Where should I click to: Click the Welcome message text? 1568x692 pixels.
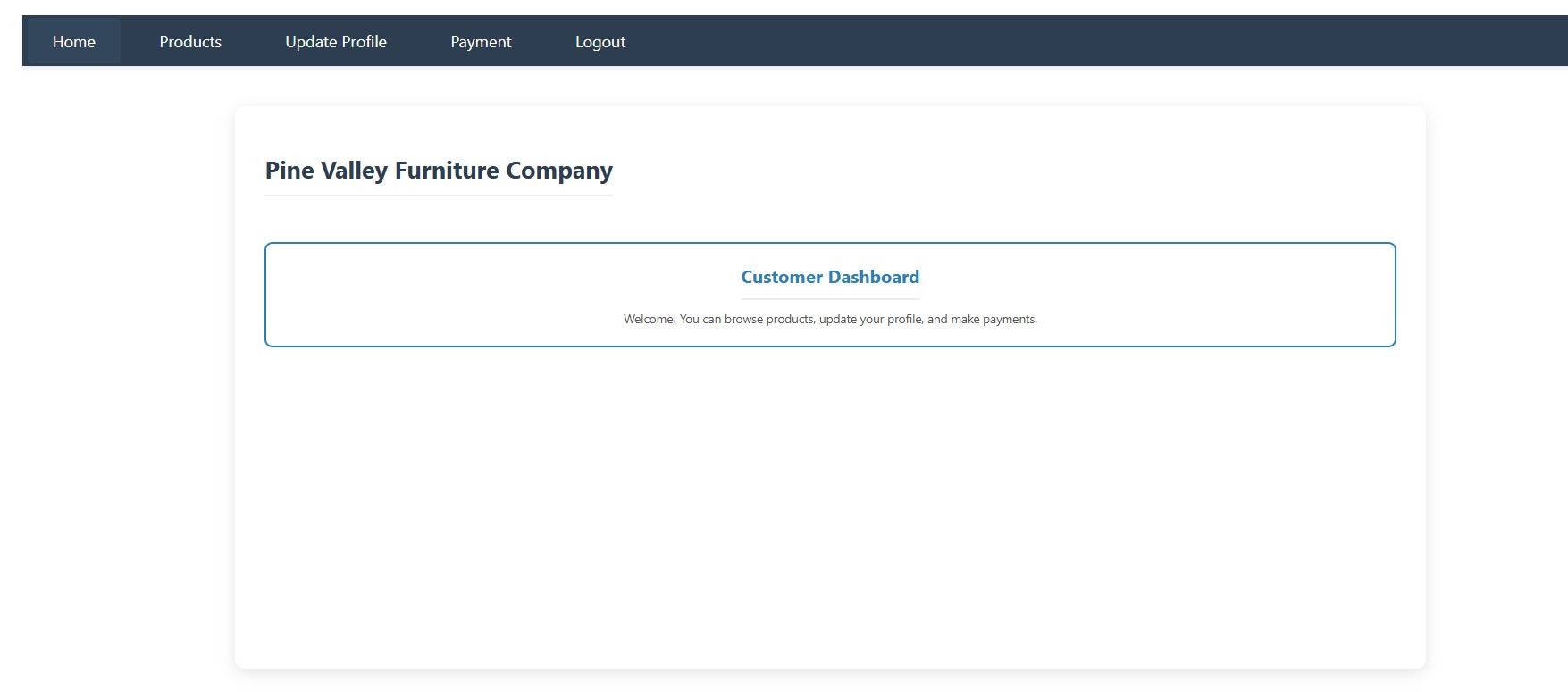tap(830, 319)
